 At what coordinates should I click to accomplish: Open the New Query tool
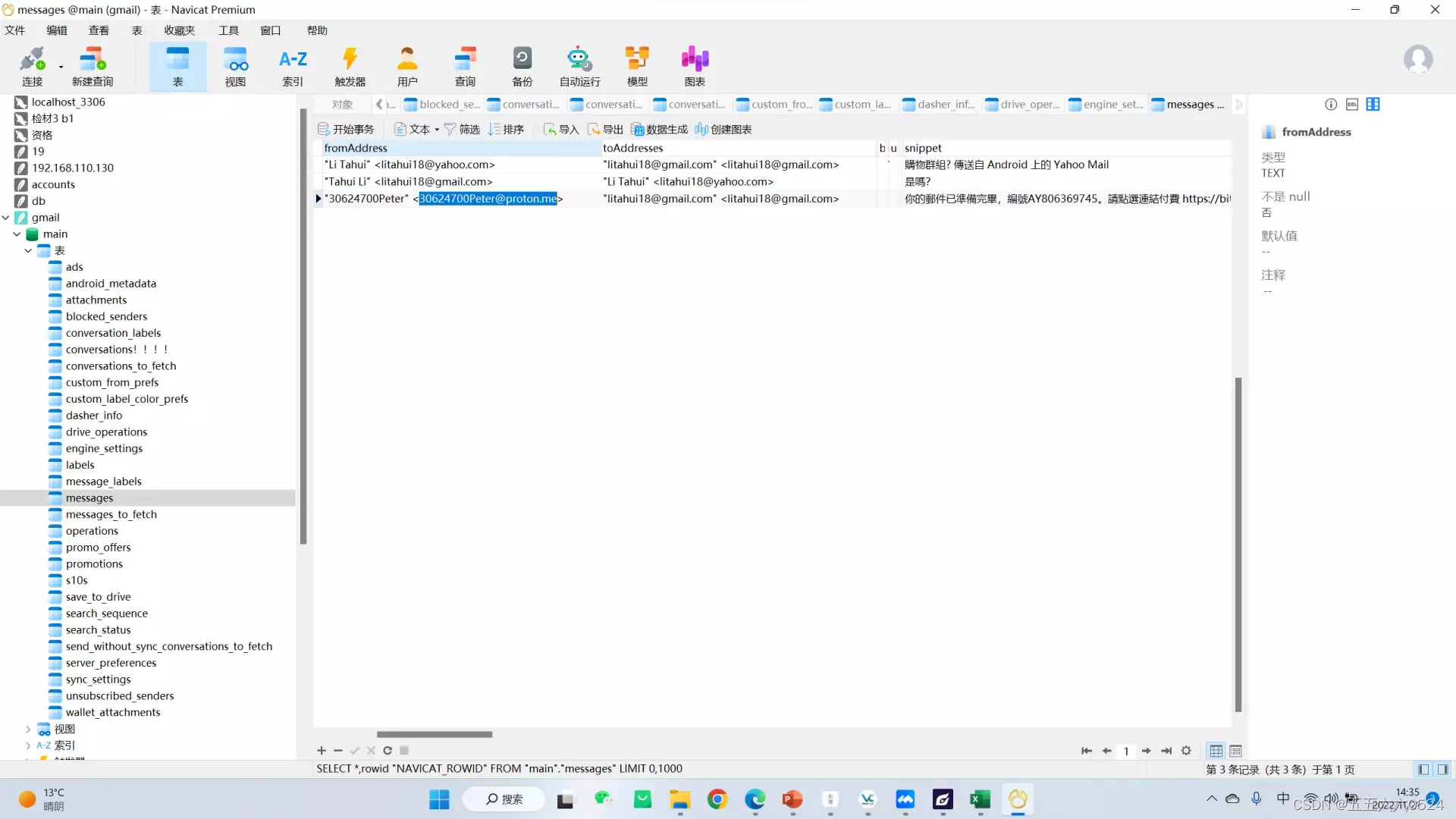coord(93,66)
